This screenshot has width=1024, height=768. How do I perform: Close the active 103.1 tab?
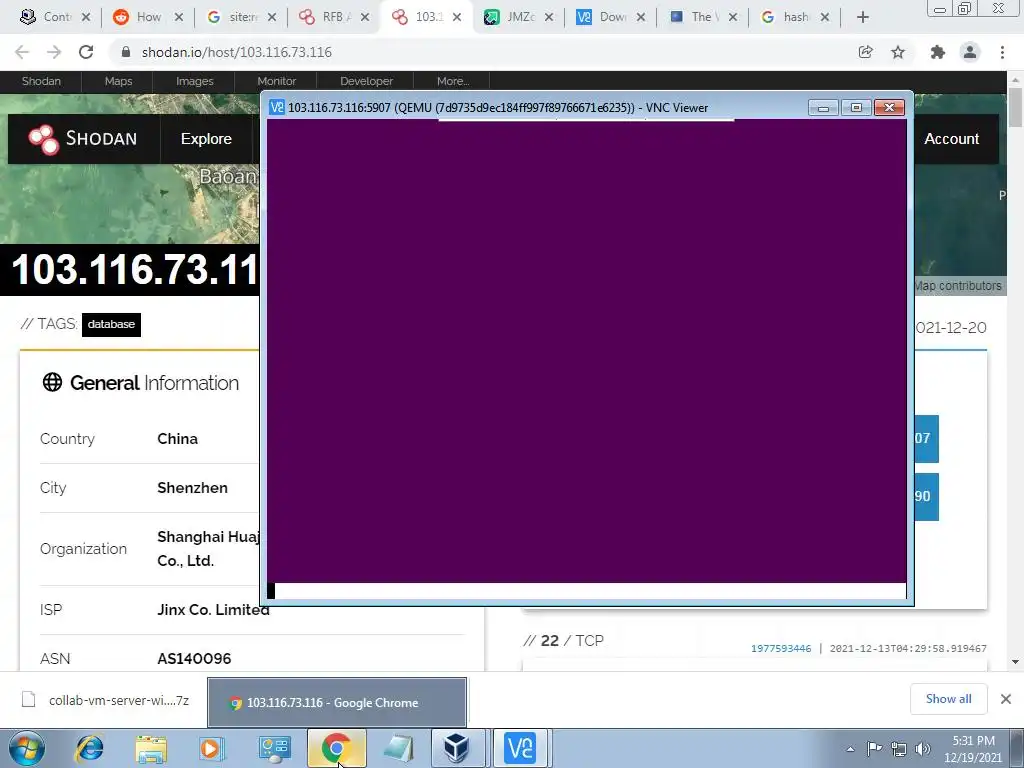coord(457,18)
